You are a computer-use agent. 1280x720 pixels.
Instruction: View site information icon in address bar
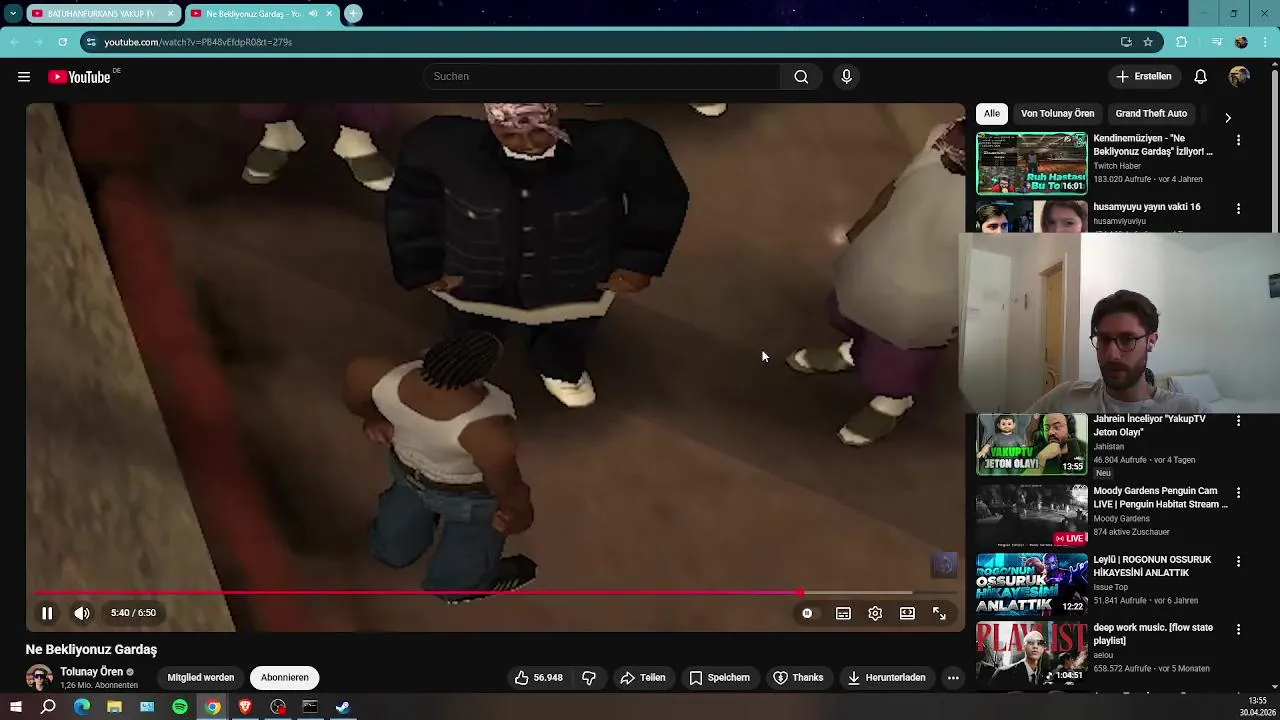click(91, 42)
